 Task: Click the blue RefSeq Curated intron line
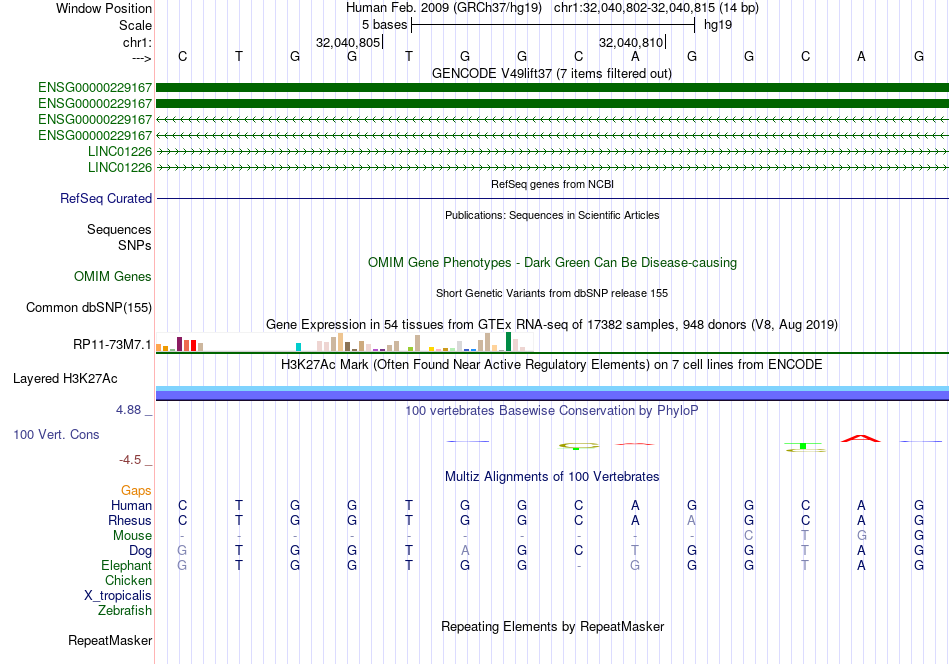[x=552, y=198]
